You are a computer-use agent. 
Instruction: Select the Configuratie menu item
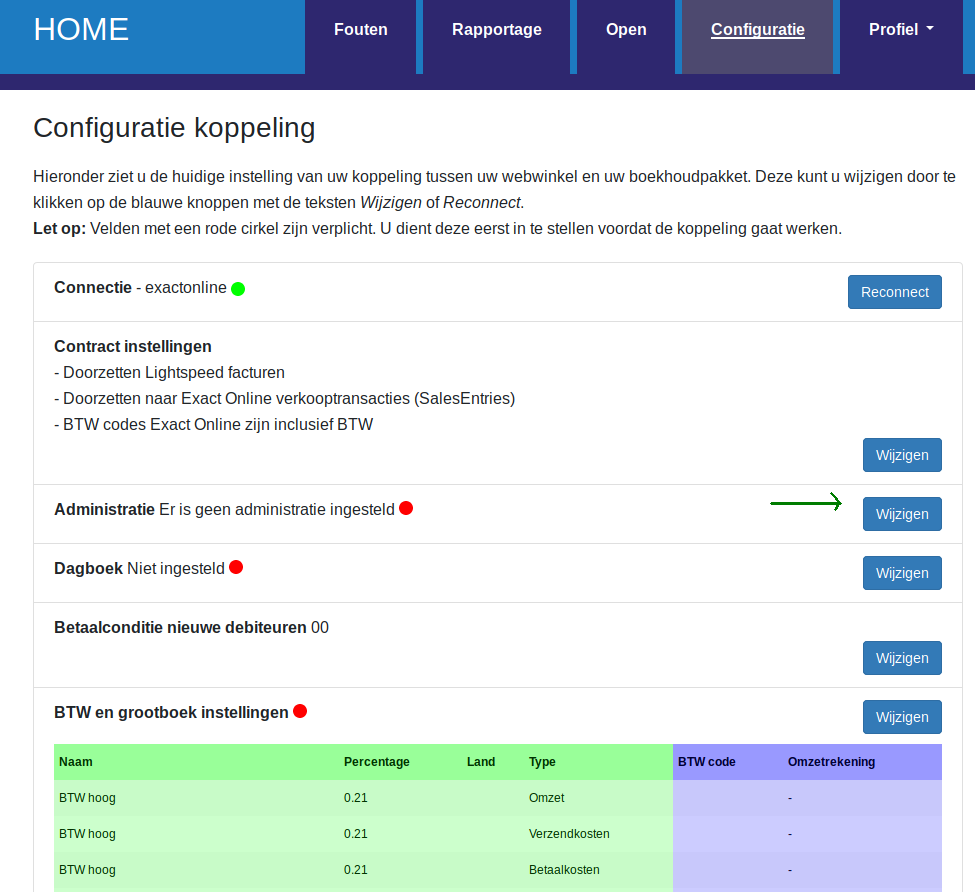(757, 30)
